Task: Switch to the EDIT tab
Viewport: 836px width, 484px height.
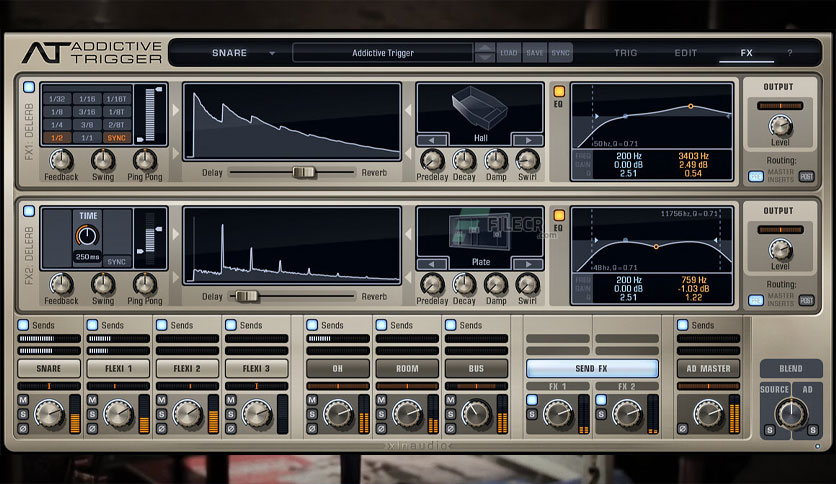Action: (x=686, y=53)
